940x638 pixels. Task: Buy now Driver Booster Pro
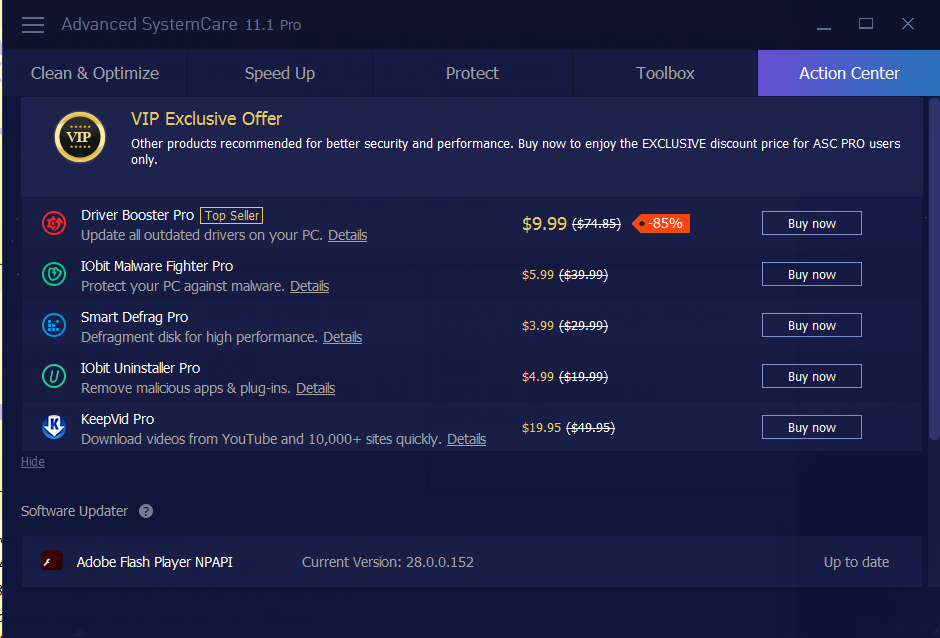coord(812,223)
